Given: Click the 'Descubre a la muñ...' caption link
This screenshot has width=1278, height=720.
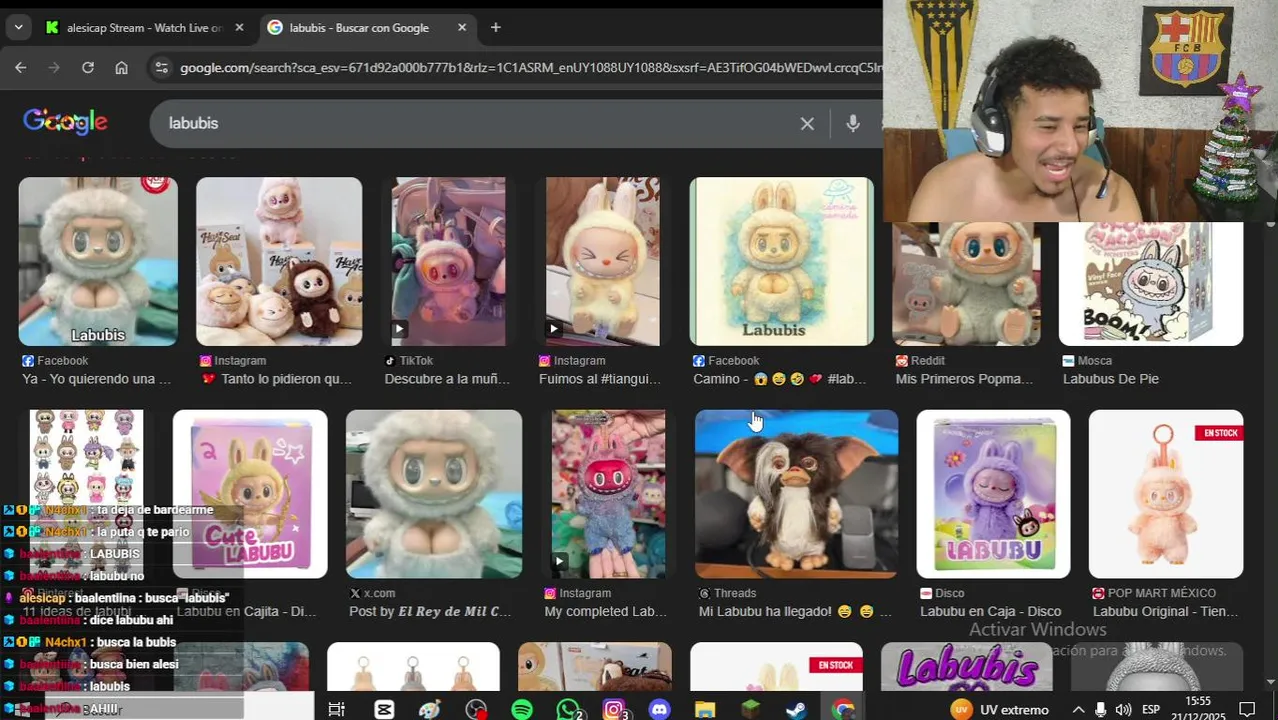Looking at the screenshot, I should point(447,379).
